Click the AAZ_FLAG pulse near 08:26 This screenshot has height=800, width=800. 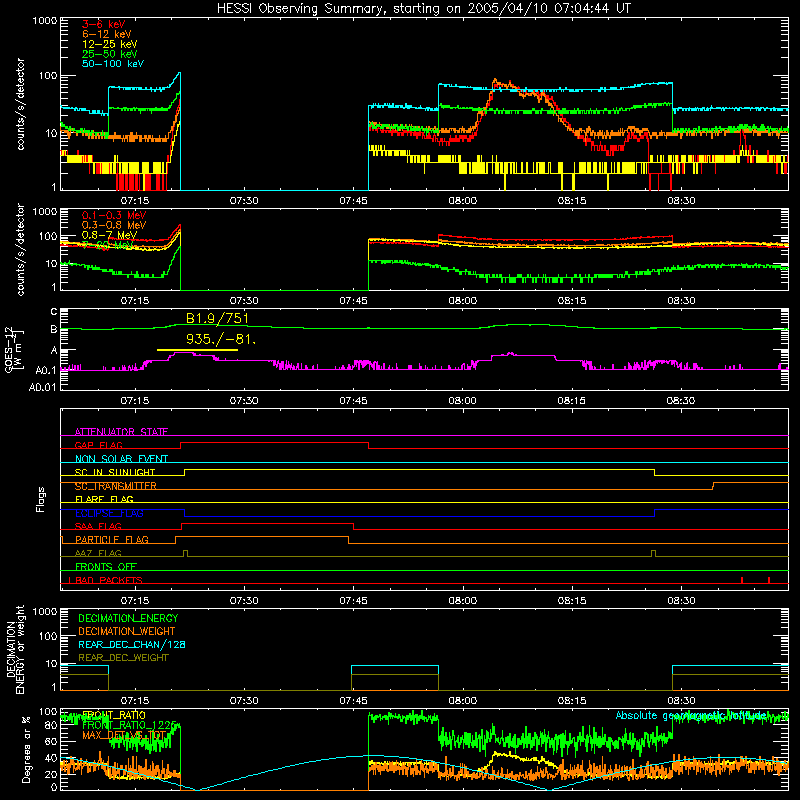[654, 554]
